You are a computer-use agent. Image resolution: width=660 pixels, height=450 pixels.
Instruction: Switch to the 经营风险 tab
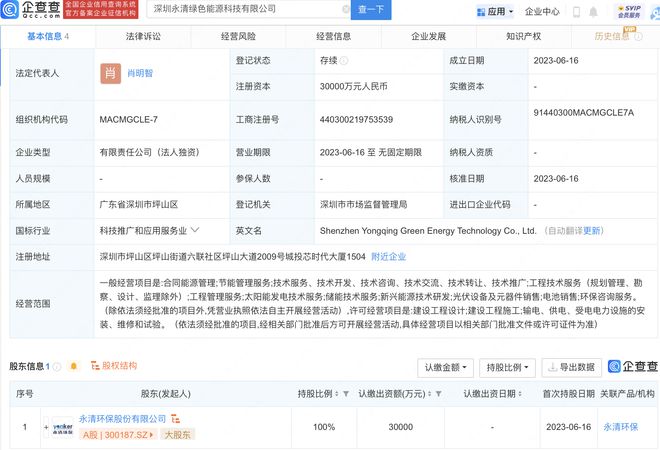tap(238, 37)
